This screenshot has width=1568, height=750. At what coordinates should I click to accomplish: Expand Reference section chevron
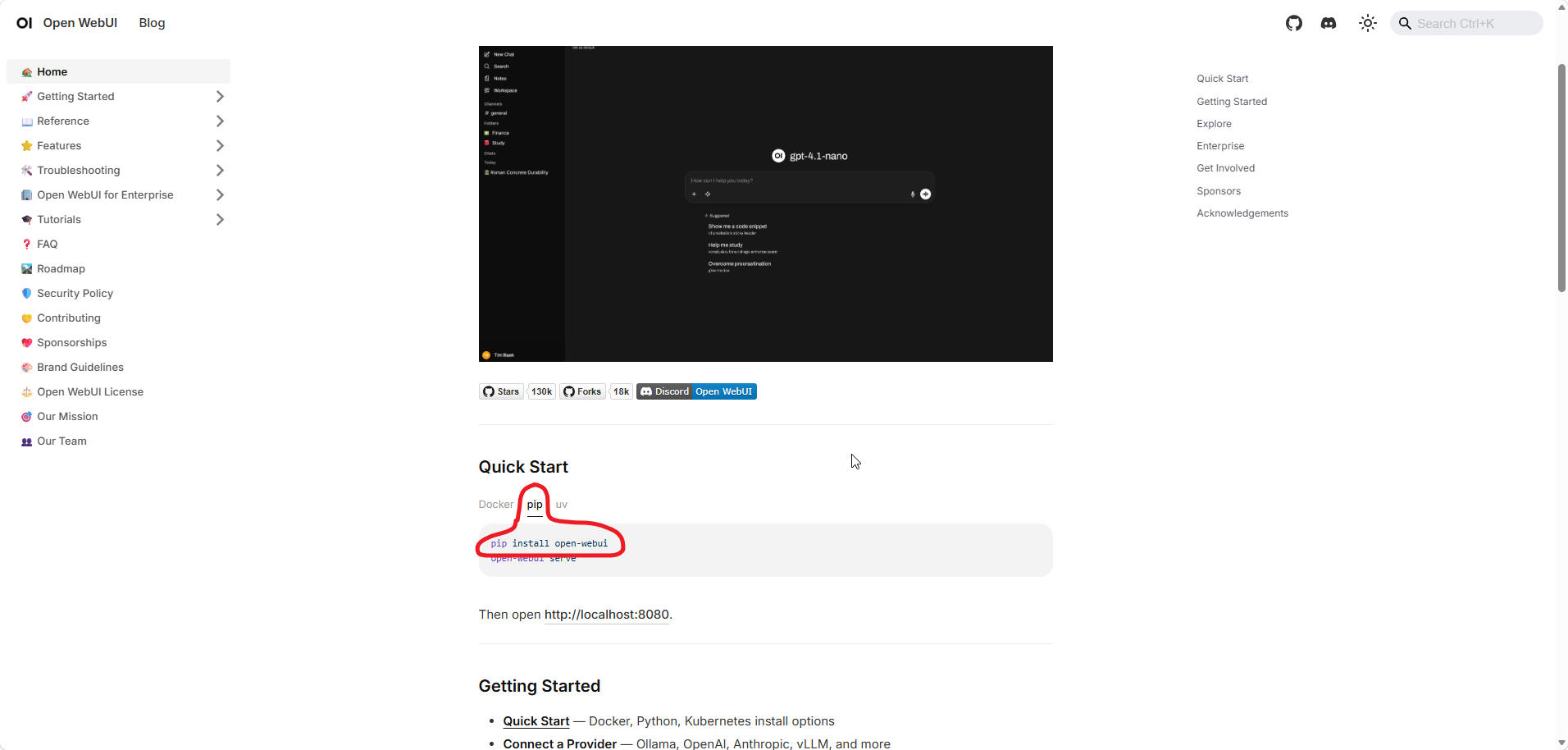coord(220,121)
